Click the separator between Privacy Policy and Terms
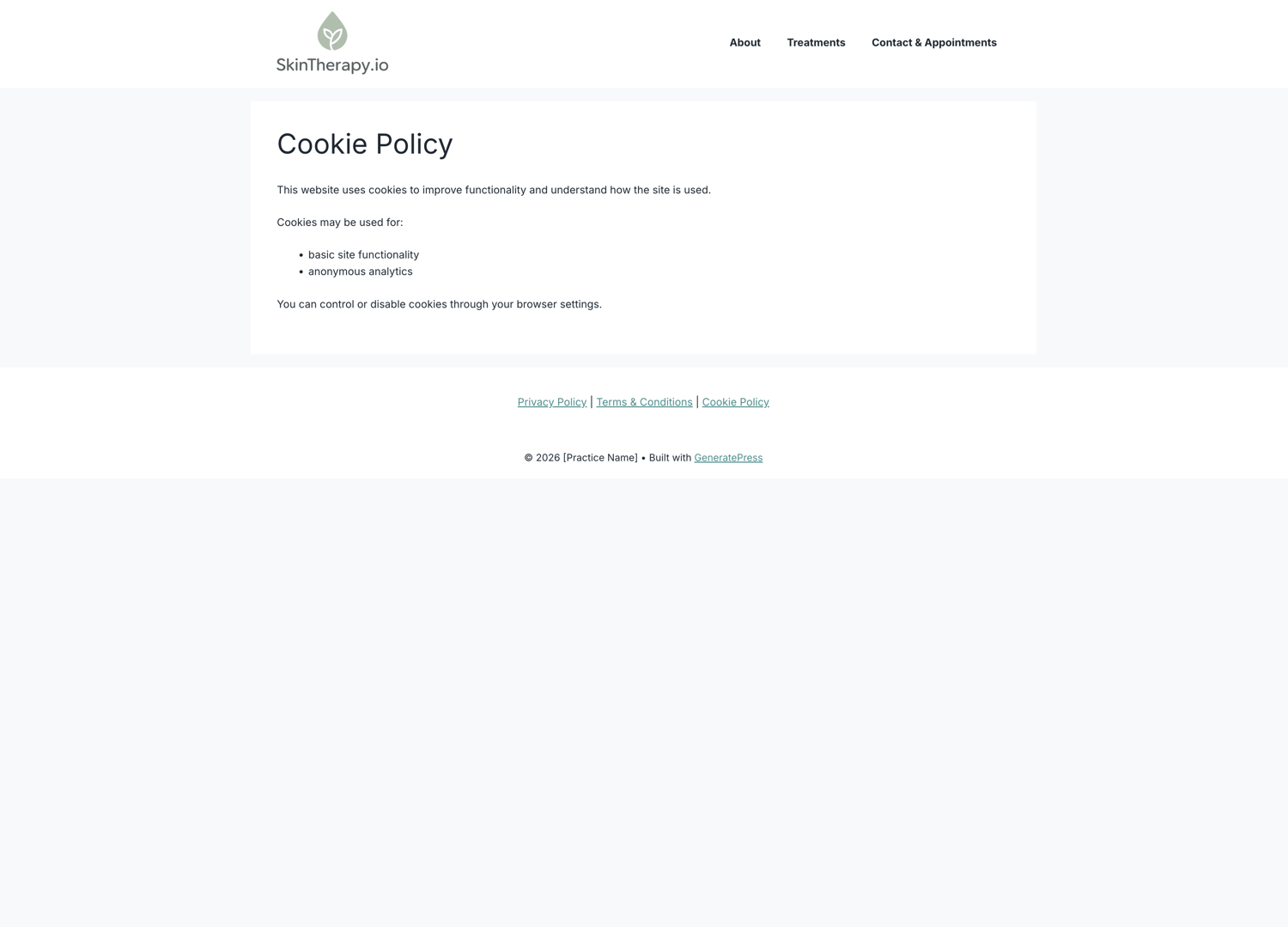Image resolution: width=1288 pixels, height=927 pixels. click(x=592, y=402)
